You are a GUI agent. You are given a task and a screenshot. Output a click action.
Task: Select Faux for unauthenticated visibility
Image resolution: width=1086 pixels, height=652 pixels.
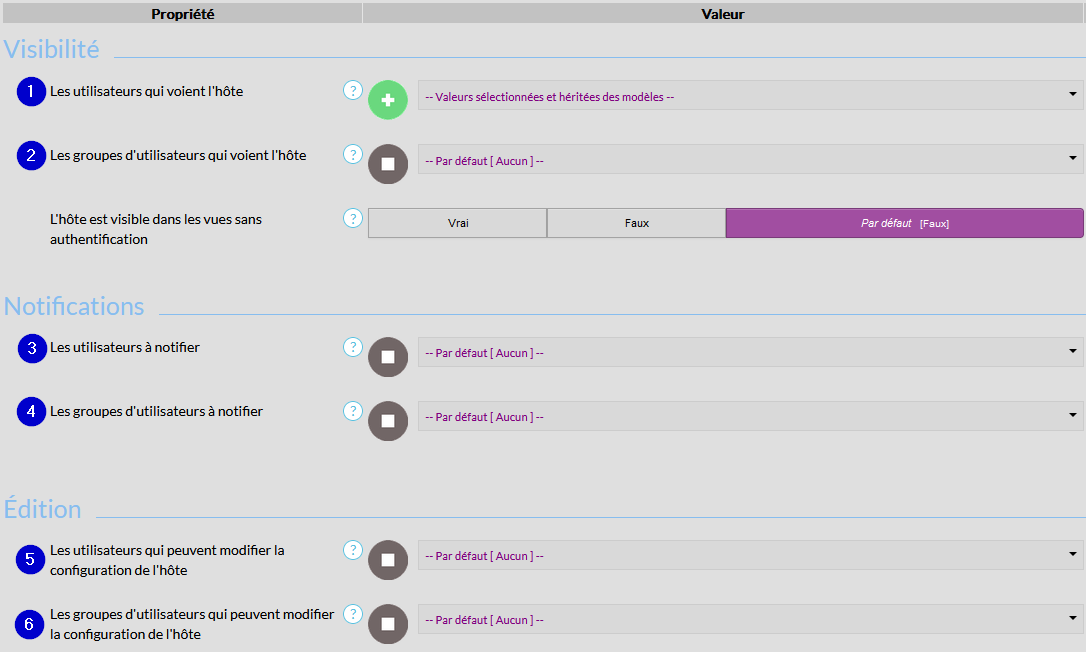coord(636,223)
